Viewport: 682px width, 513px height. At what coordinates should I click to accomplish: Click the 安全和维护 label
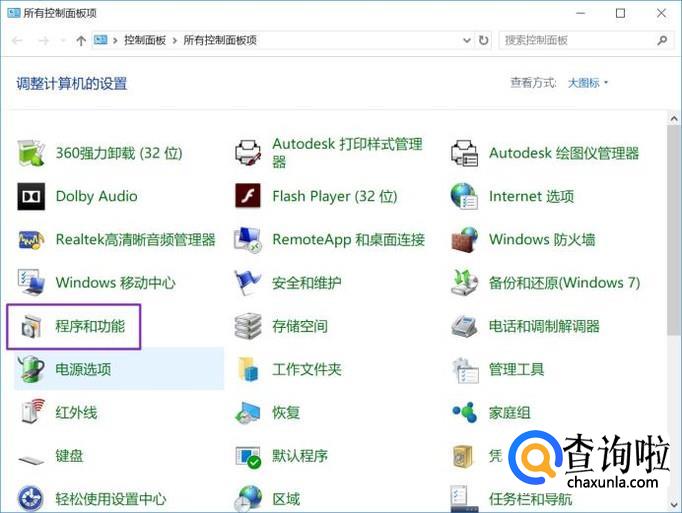[307, 283]
